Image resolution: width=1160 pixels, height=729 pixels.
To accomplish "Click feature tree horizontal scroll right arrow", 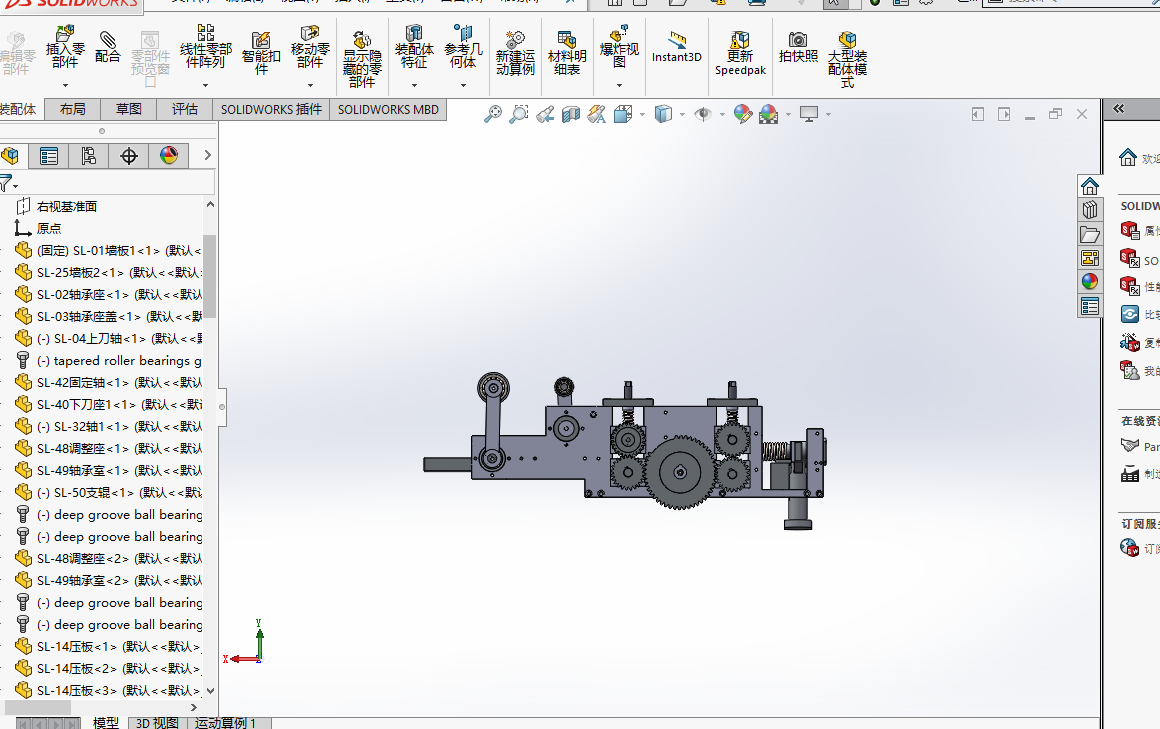I will (x=195, y=708).
